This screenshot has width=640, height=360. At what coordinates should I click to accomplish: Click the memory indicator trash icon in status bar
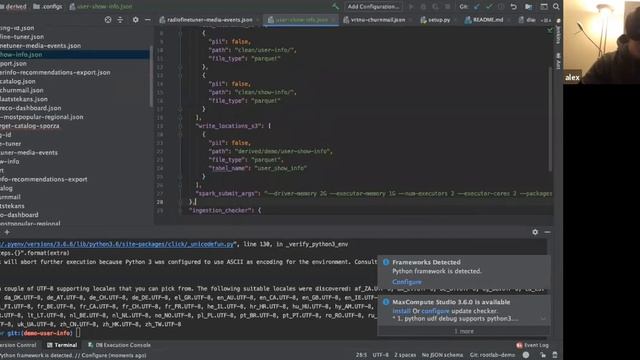pyautogui.click(x=555, y=355)
